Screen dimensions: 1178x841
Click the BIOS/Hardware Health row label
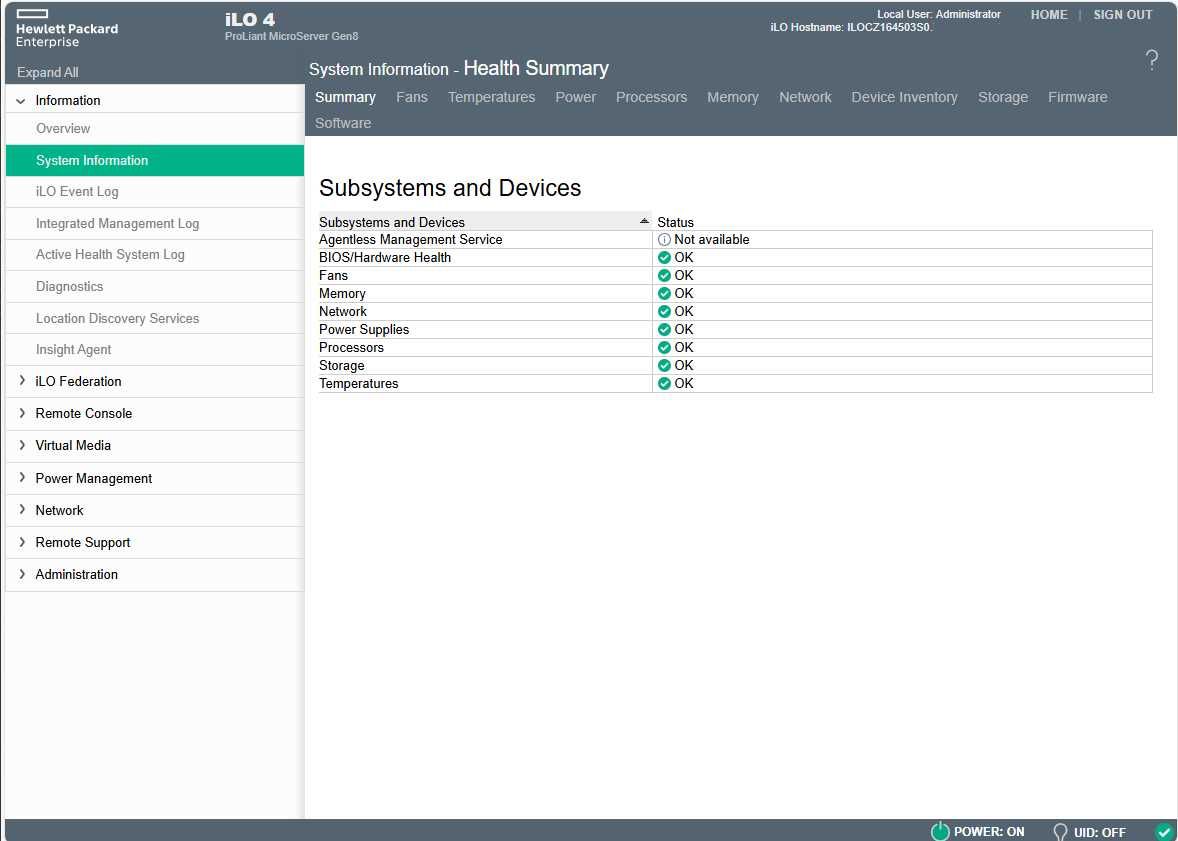click(x=385, y=258)
